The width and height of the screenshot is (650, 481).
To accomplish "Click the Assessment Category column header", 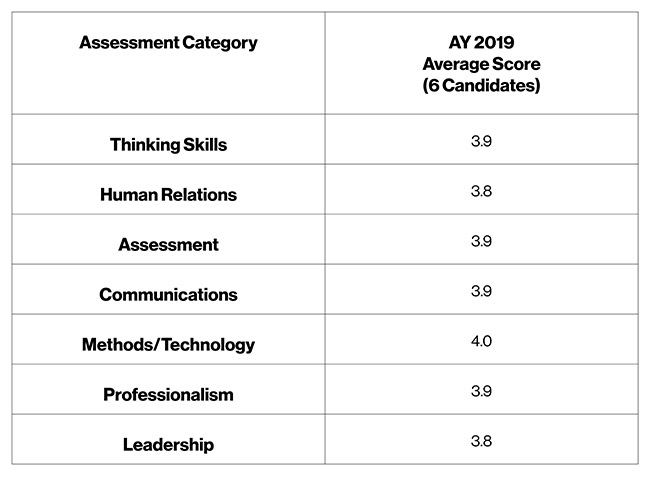I will 168,43.
